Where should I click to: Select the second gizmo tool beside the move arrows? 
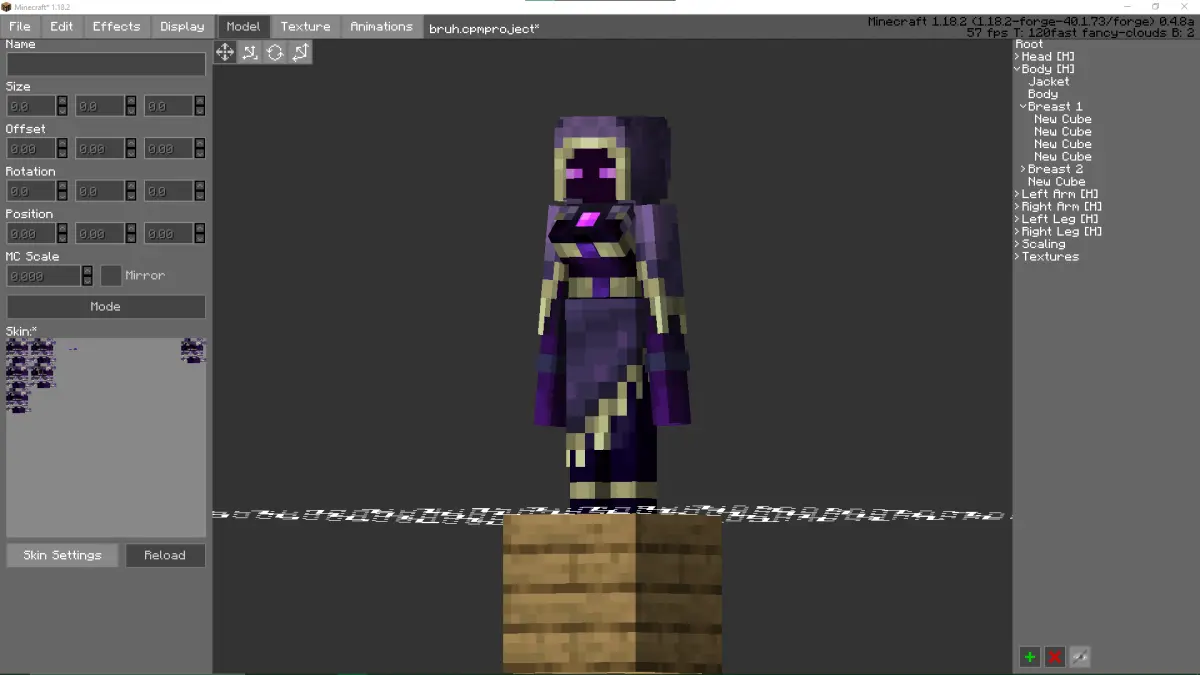coord(250,52)
